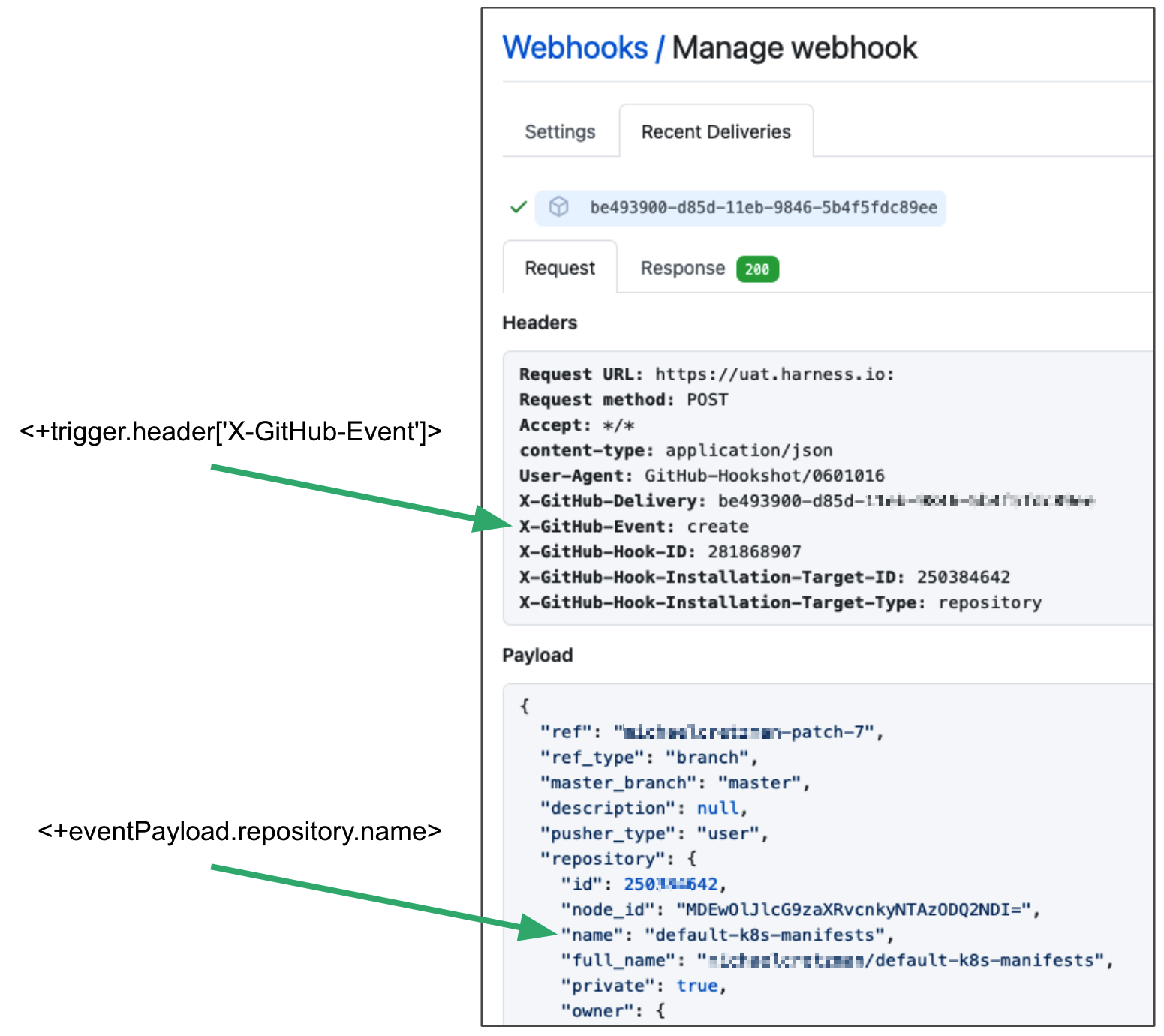1164x1036 pixels.
Task: Open the Response tab of the delivery
Action: click(x=681, y=268)
